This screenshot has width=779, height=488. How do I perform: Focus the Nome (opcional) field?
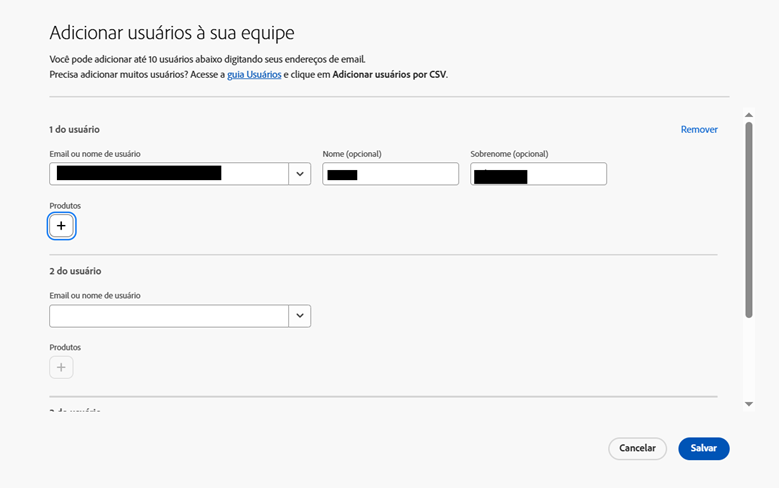pos(390,174)
